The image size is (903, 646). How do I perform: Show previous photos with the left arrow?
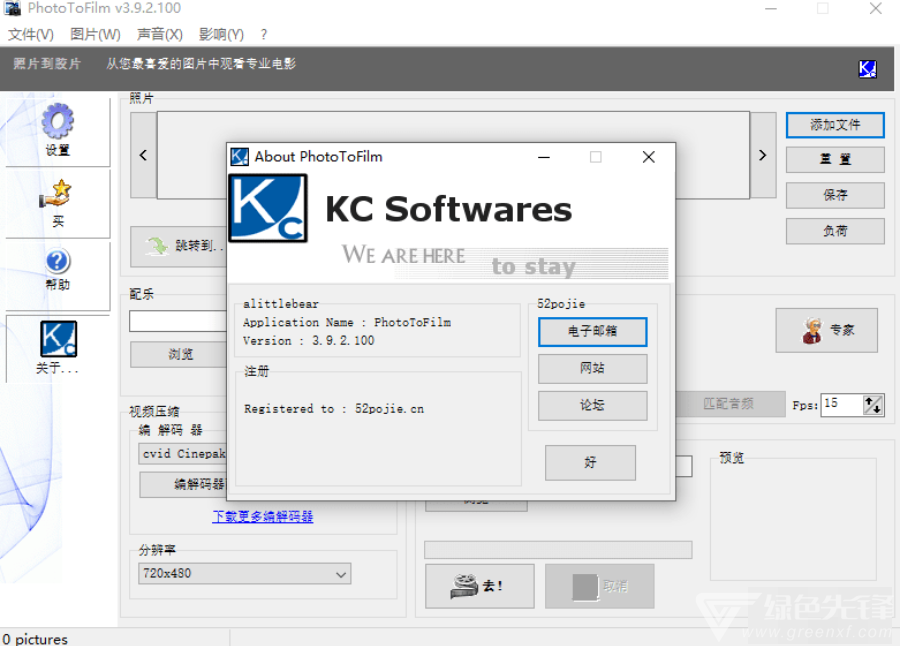click(143, 155)
